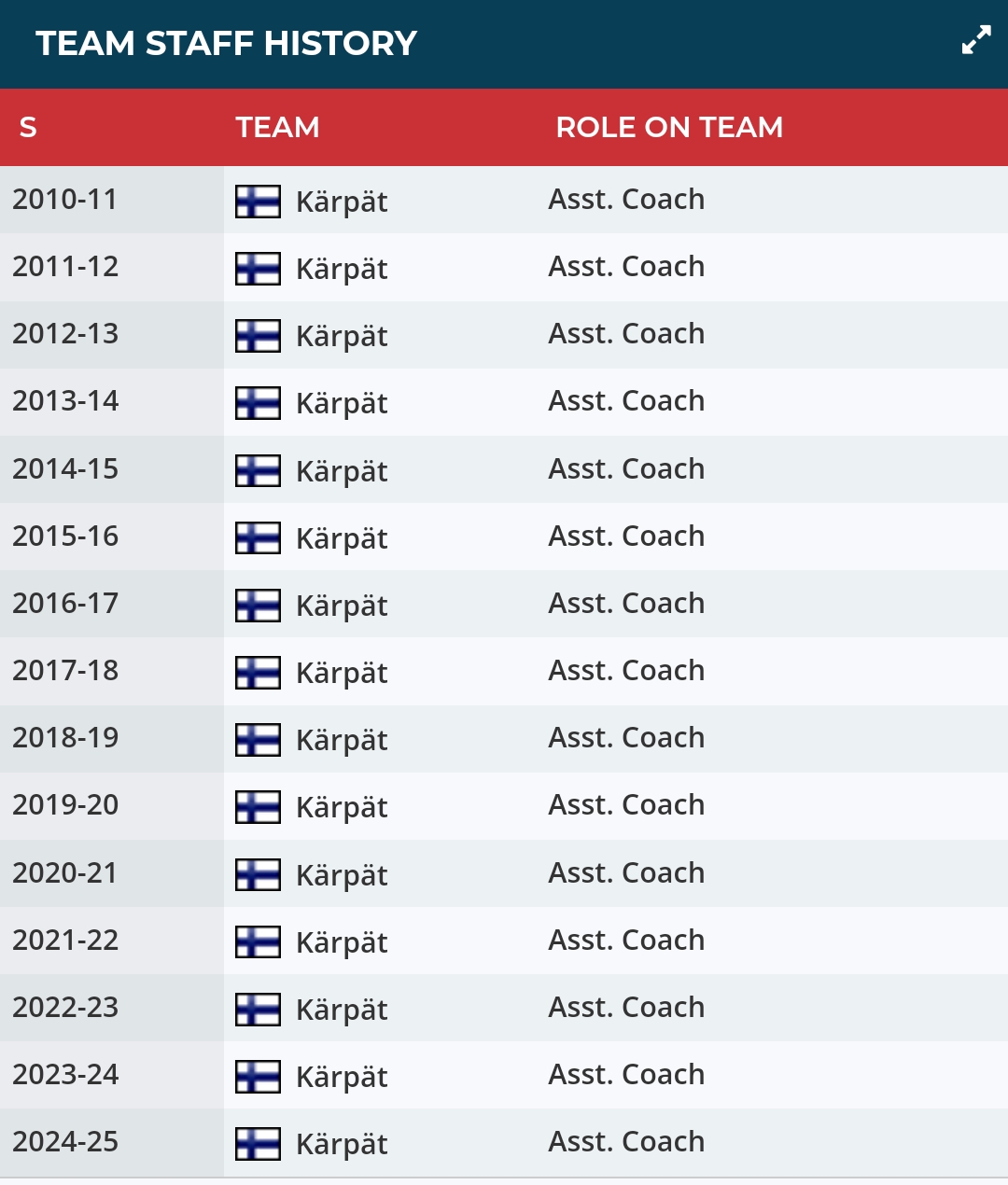
Task: Click the Finland flag in the 2023-24 row
Action: click(258, 1077)
